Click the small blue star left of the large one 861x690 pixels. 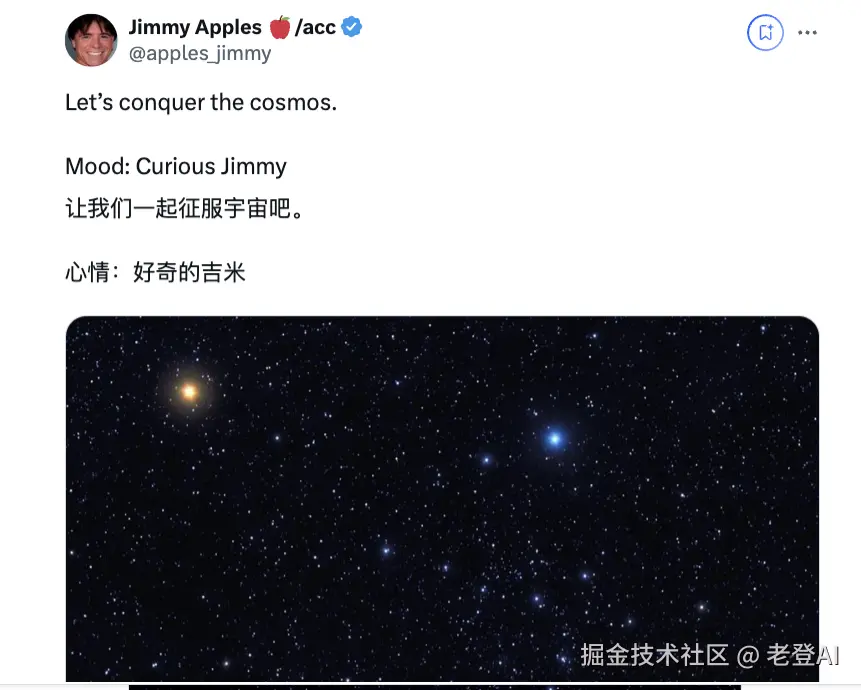click(486, 460)
